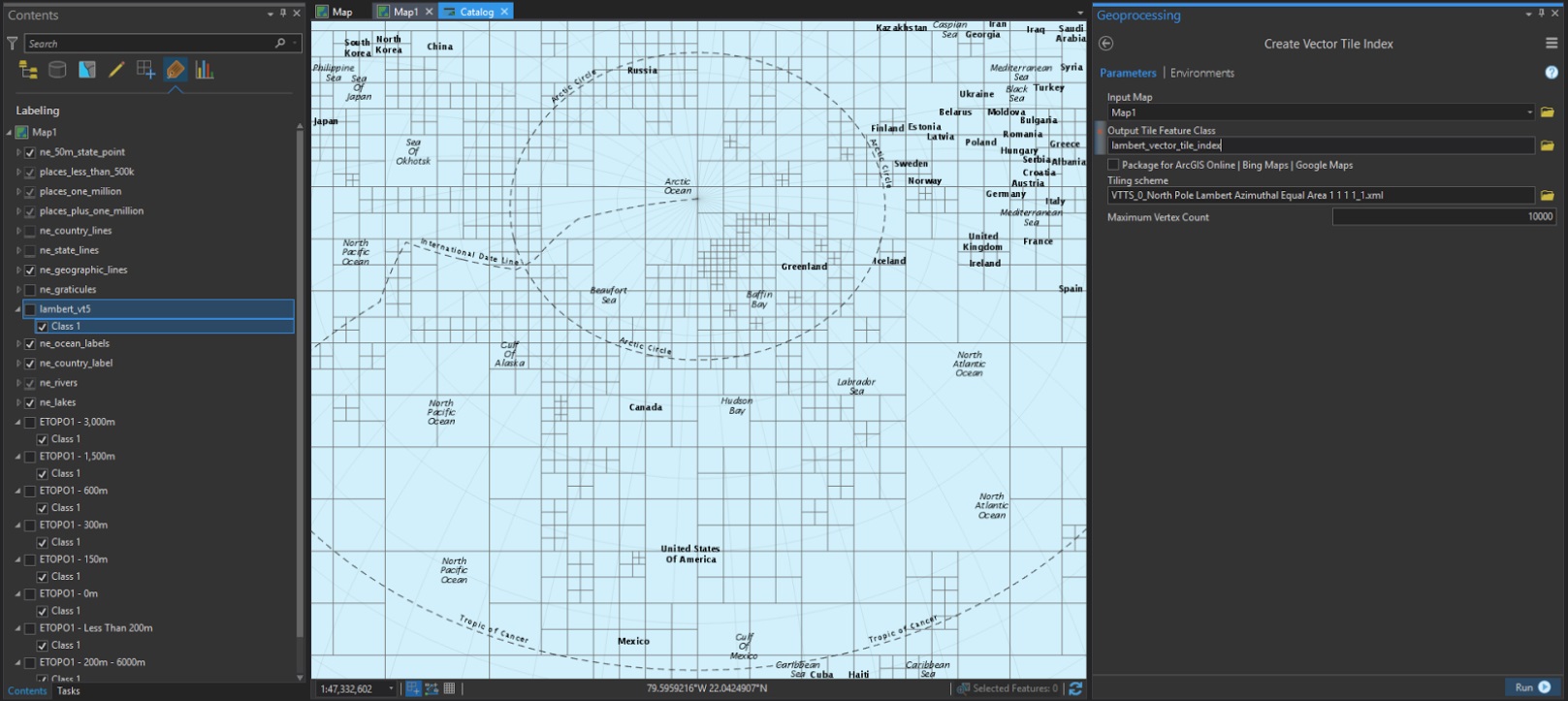This screenshot has height=701, width=1568.
Task: Switch to List By Editing view
Action: click(x=116, y=70)
